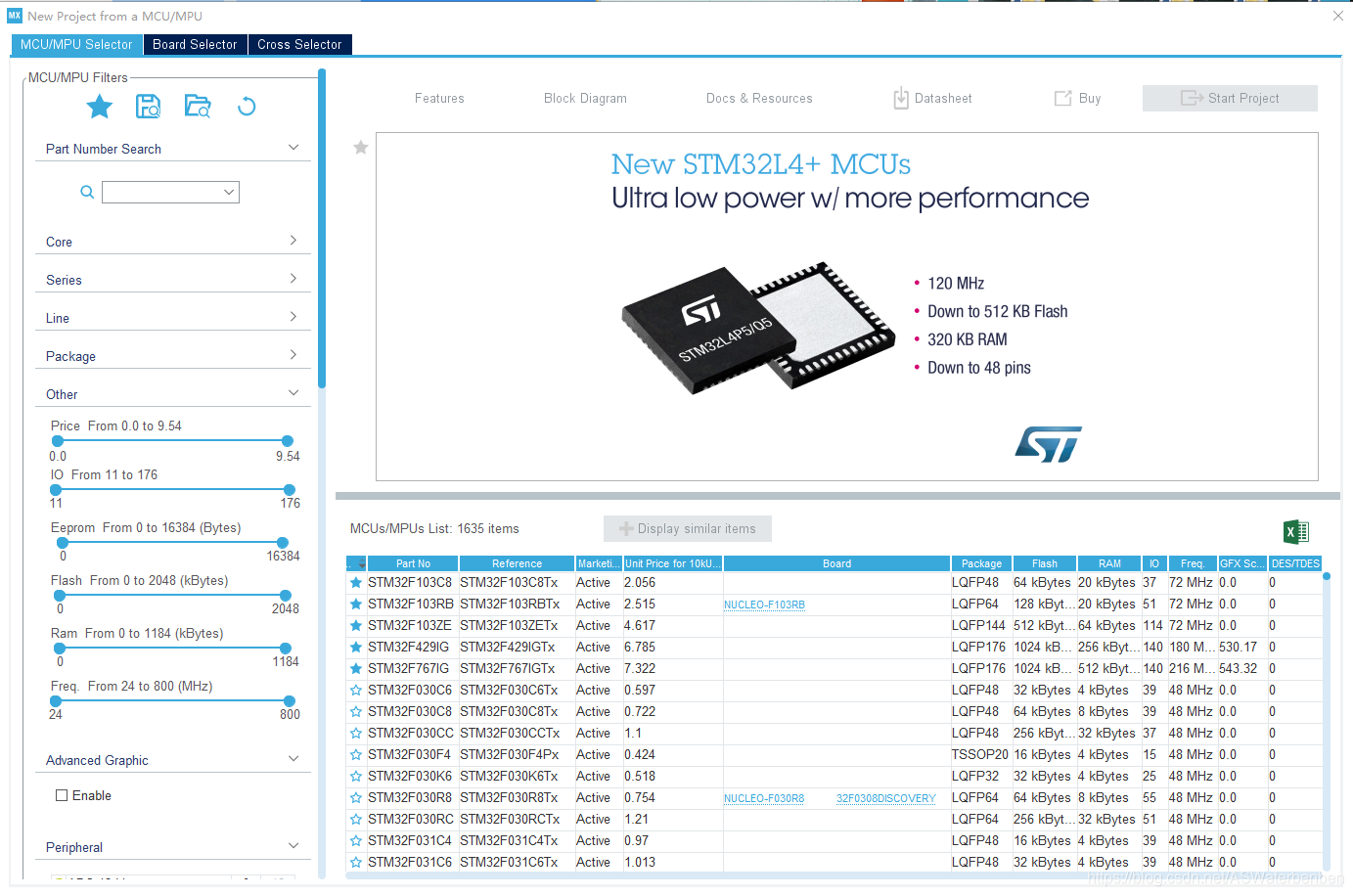This screenshot has height=896, width=1353.
Task: Switch to the Cross Selector tab
Action: (x=299, y=45)
